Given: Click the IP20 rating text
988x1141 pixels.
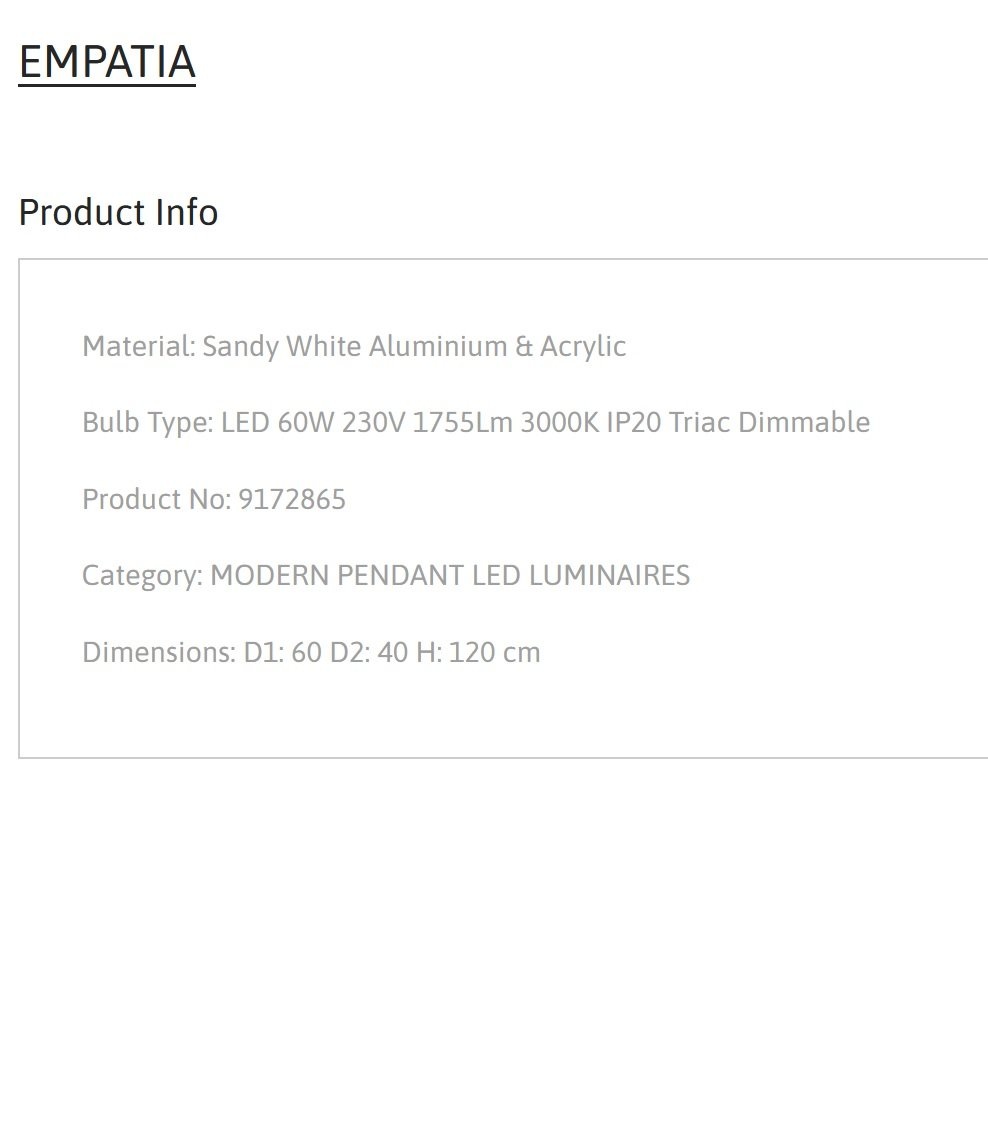Looking at the screenshot, I should (634, 423).
